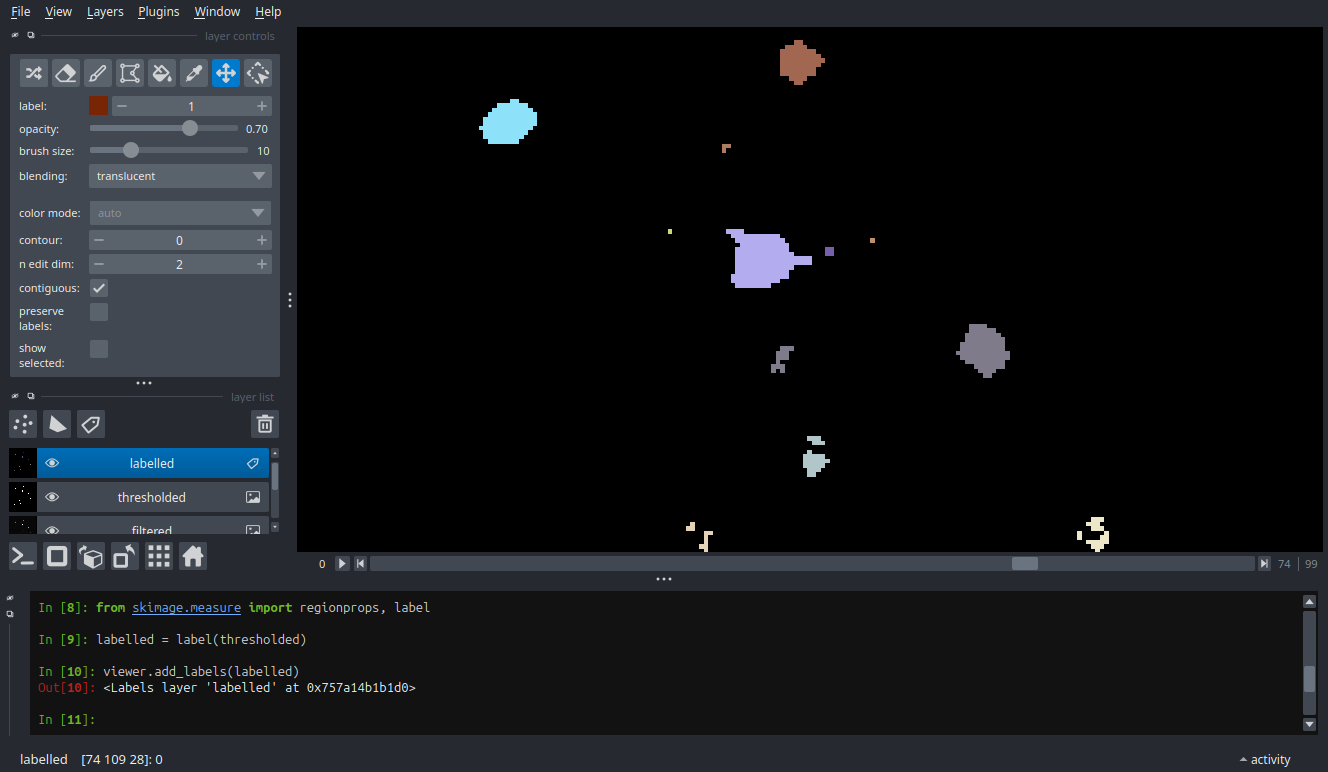Toggle the IPython console panel
This screenshot has height=772, width=1328.
point(22,556)
